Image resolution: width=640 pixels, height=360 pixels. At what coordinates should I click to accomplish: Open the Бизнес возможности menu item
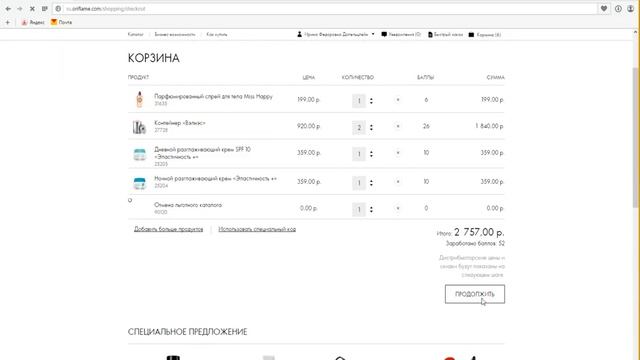pos(175,35)
